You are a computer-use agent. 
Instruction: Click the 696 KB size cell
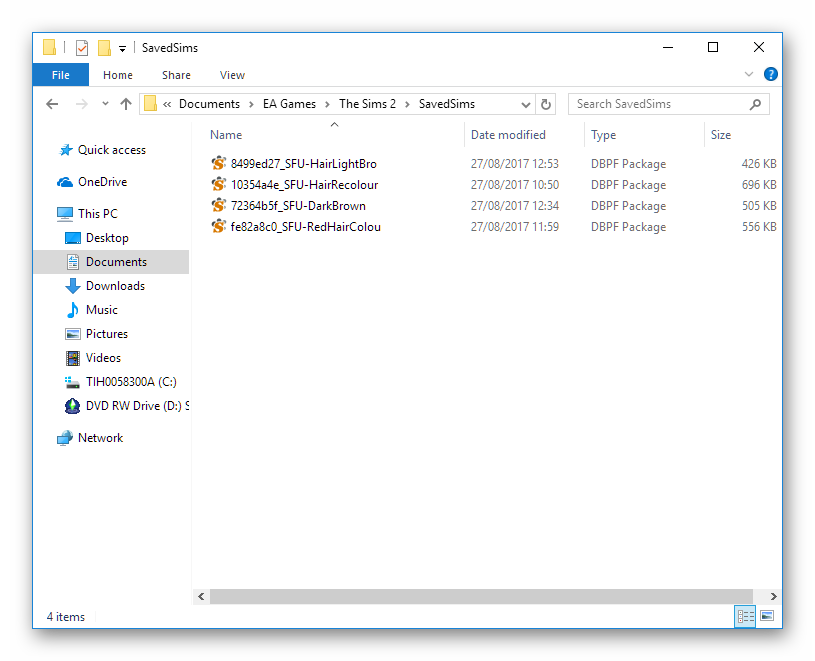click(759, 185)
